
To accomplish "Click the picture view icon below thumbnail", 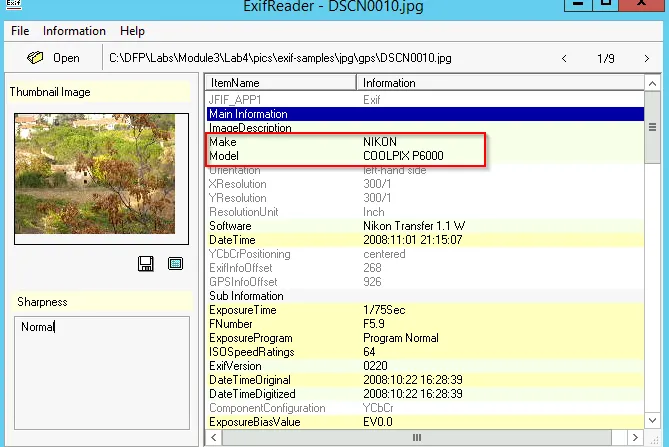I will point(175,264).
